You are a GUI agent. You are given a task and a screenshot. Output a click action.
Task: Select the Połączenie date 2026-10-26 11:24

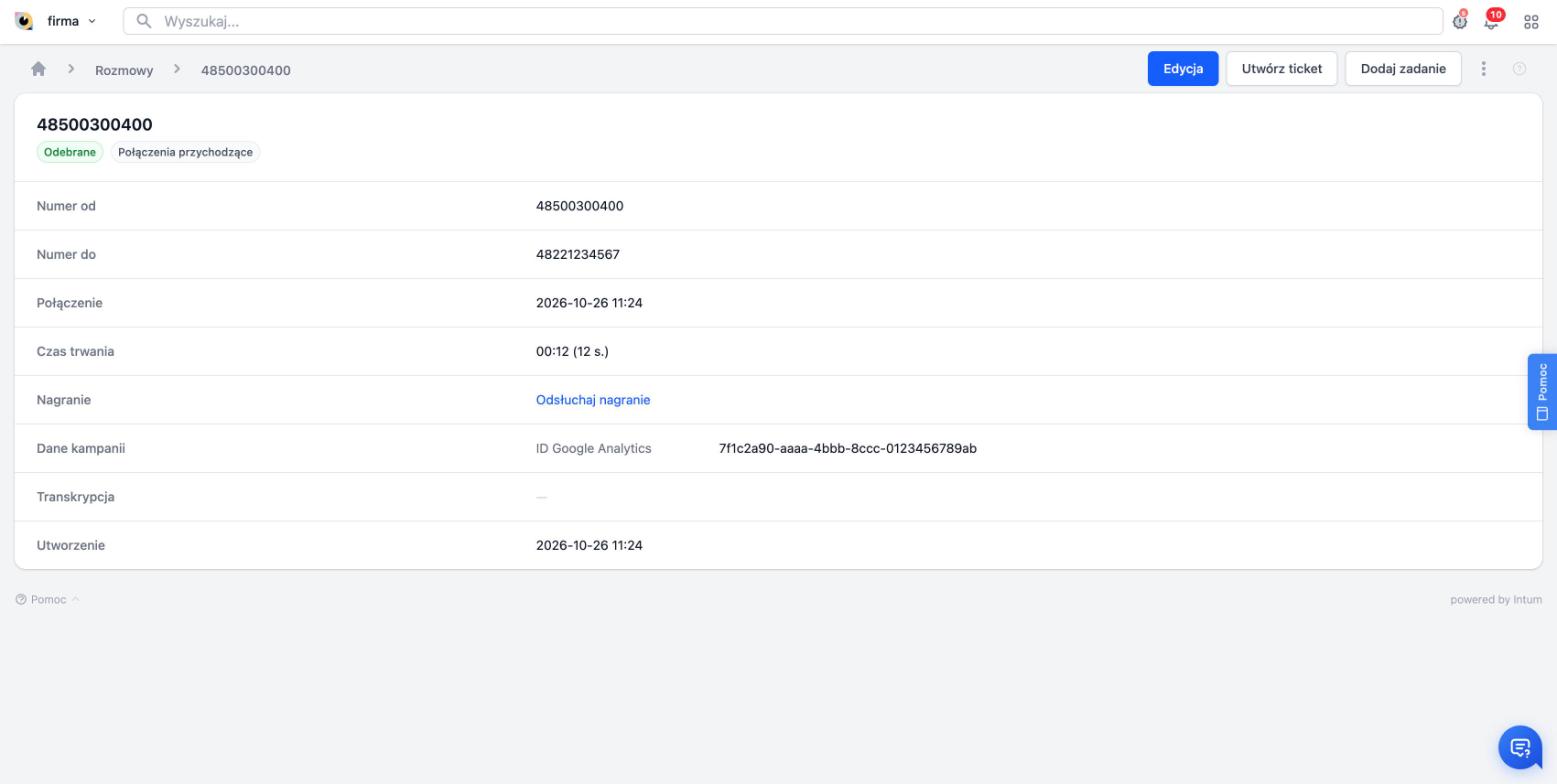589,303
